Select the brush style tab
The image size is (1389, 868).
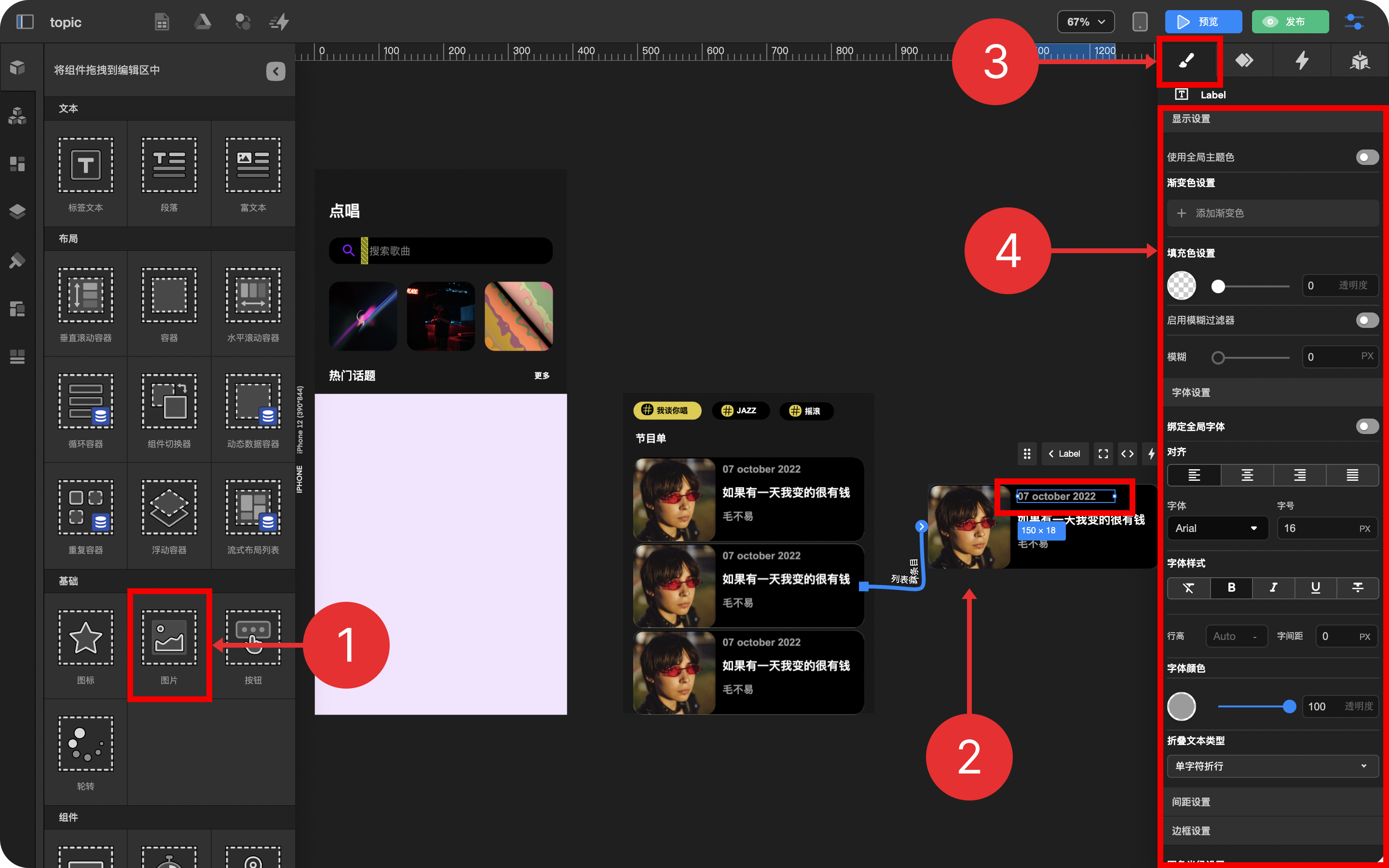pyautogui.click(x=1186, y=60)
